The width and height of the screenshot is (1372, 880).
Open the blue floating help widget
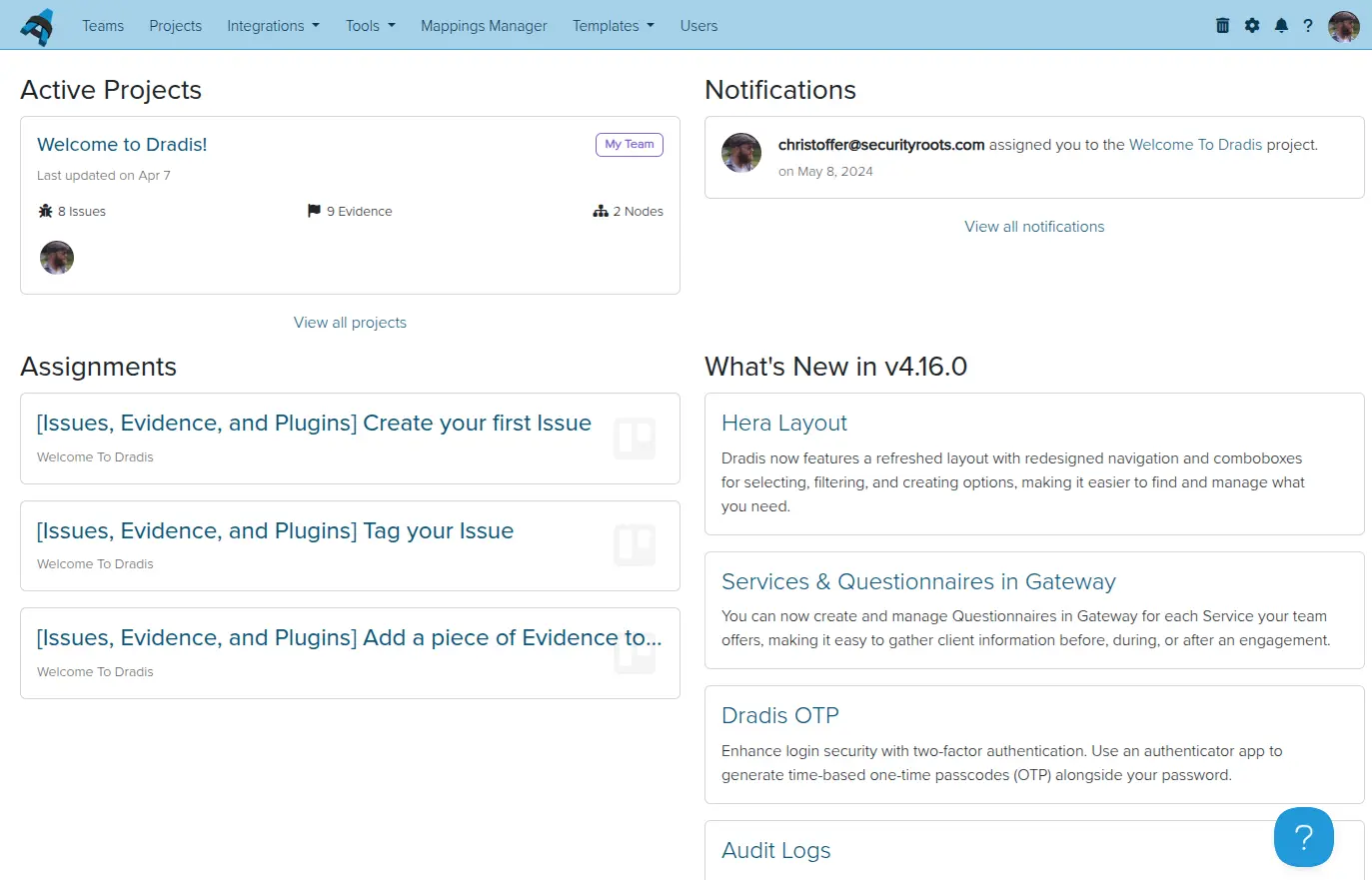1304,837
